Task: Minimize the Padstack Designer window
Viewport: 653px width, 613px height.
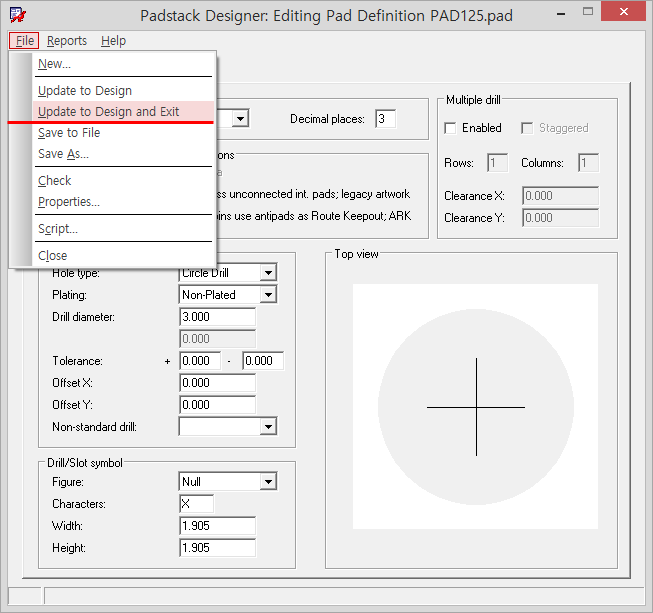Action: point(561,14)
